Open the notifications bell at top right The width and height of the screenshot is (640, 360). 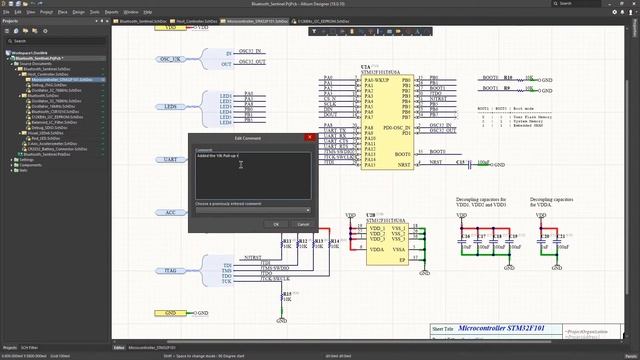click(622, 13)
